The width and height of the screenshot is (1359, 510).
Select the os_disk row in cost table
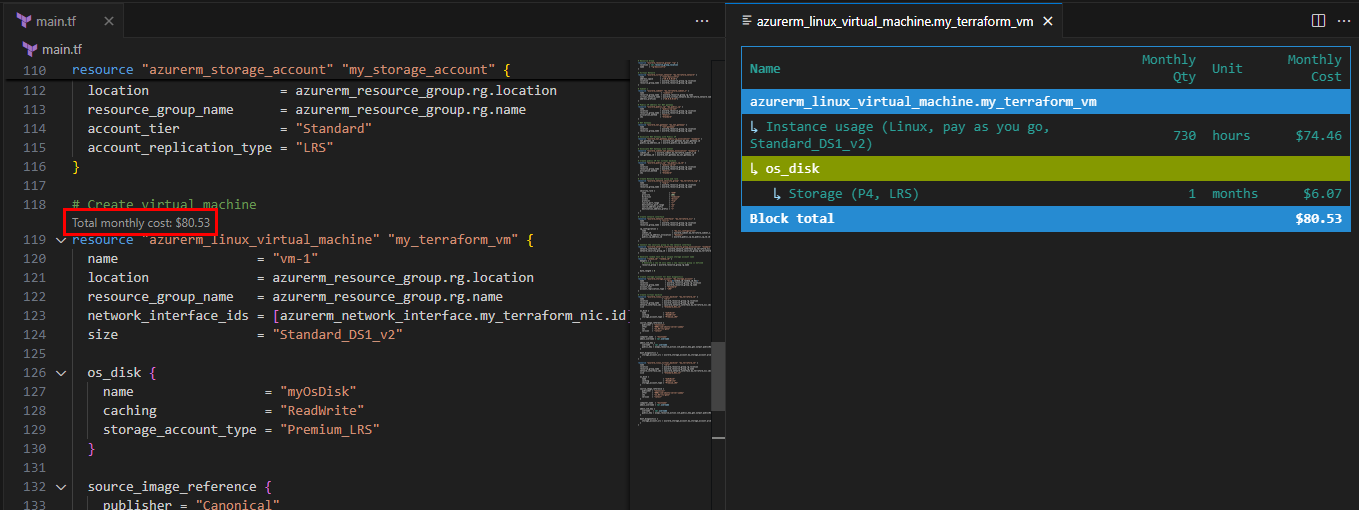1045,168
